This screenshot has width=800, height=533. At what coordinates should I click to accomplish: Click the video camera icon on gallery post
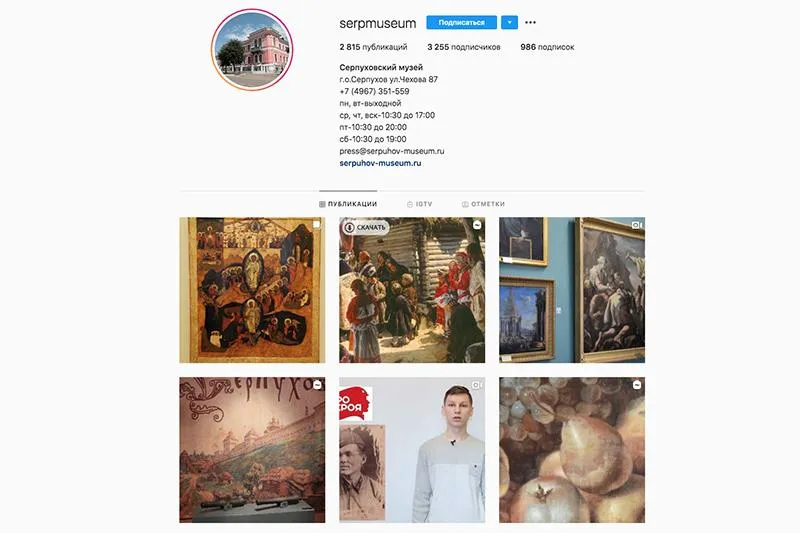coord(636,225)
